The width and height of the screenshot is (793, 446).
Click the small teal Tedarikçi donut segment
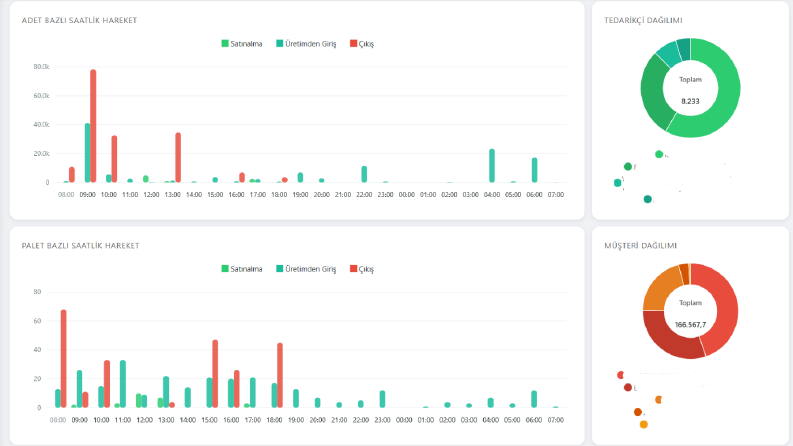[669, 52]
